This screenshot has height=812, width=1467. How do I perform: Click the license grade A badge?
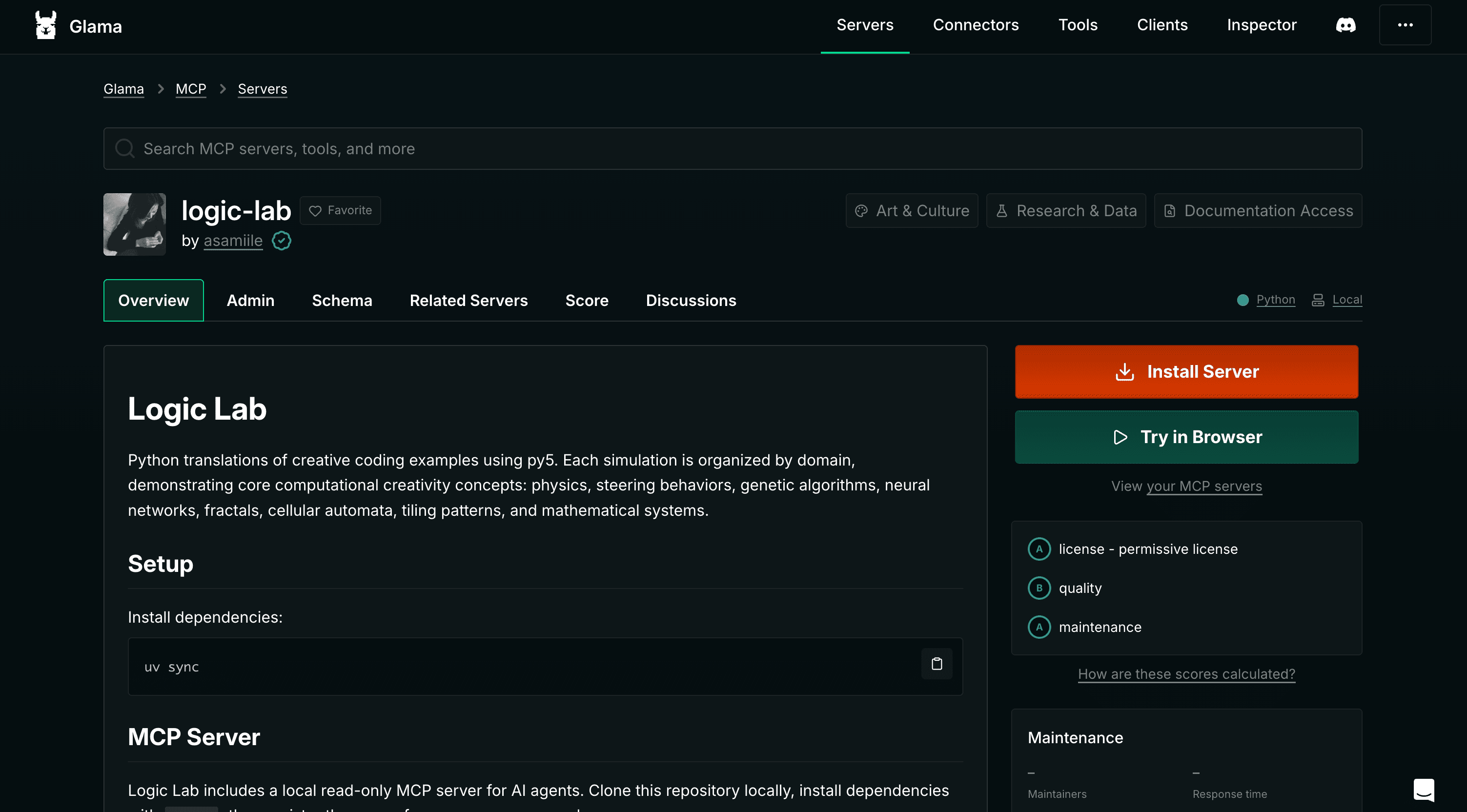[1039, 549]
